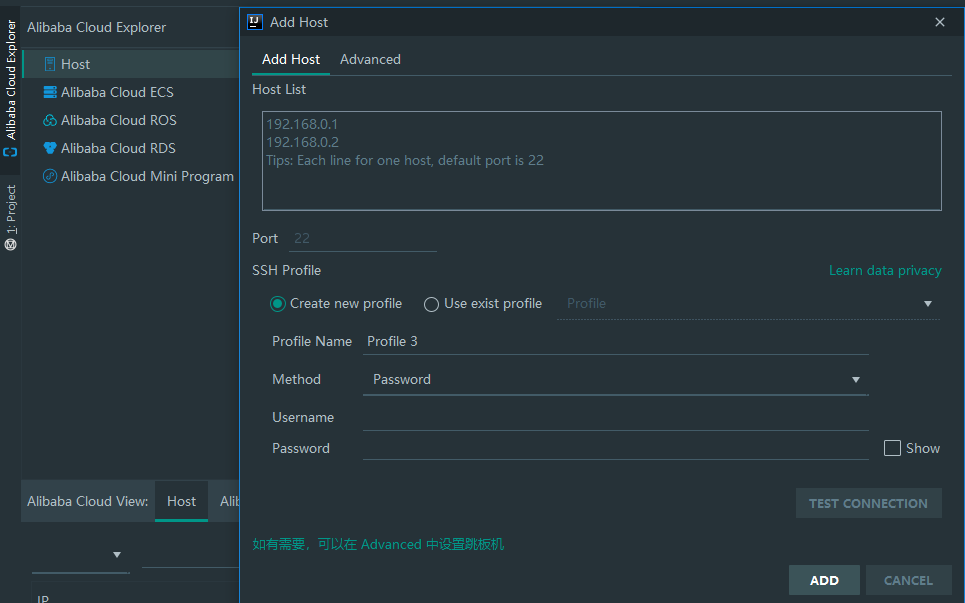Choose the Use exist profile option
Viewport: 965px width, 603px height.
tap(431, 304)
